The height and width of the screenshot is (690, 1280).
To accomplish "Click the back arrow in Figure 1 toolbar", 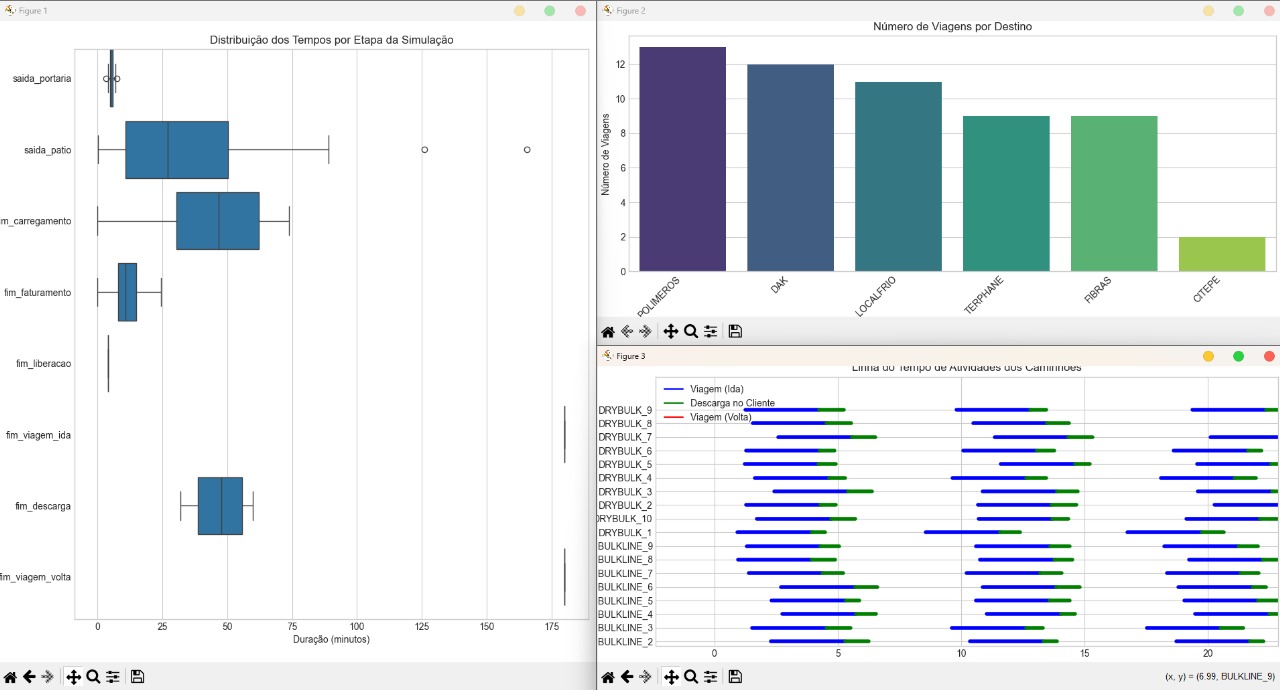I will [x=30, y=677].
